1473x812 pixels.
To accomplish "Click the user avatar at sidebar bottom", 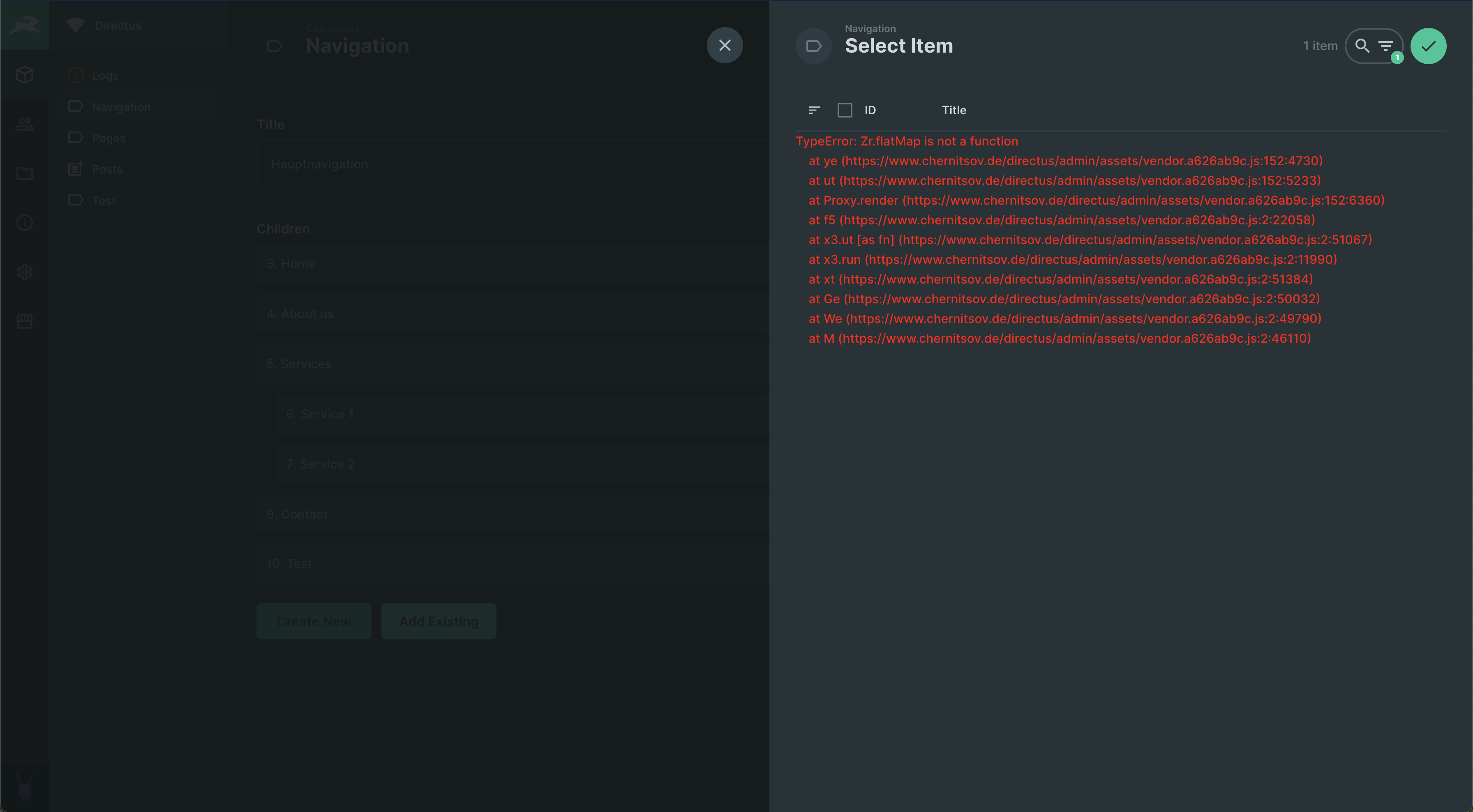I will point(25,787).
